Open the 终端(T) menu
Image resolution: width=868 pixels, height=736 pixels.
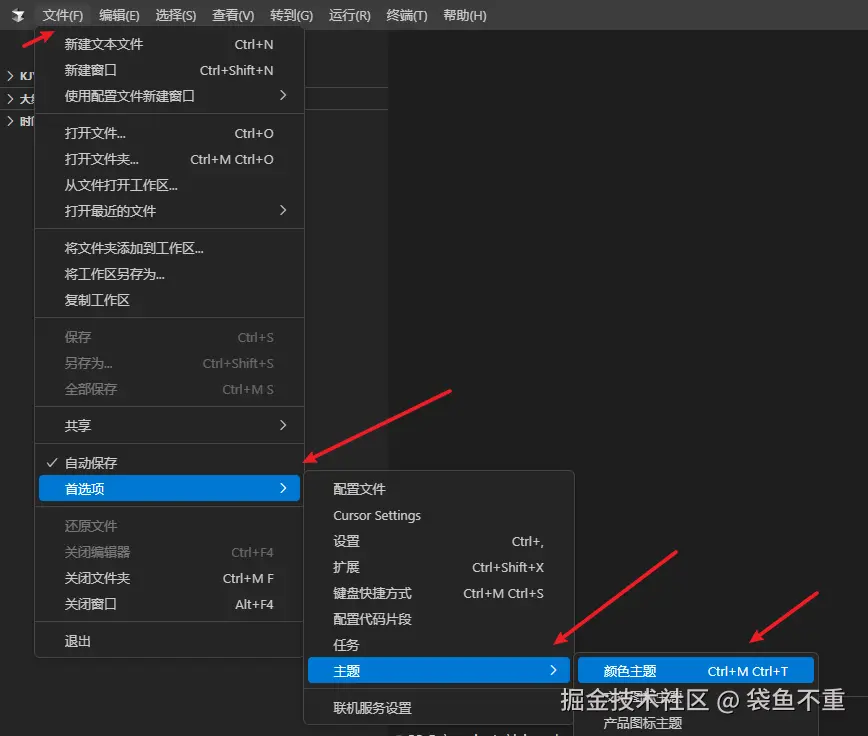406,15
